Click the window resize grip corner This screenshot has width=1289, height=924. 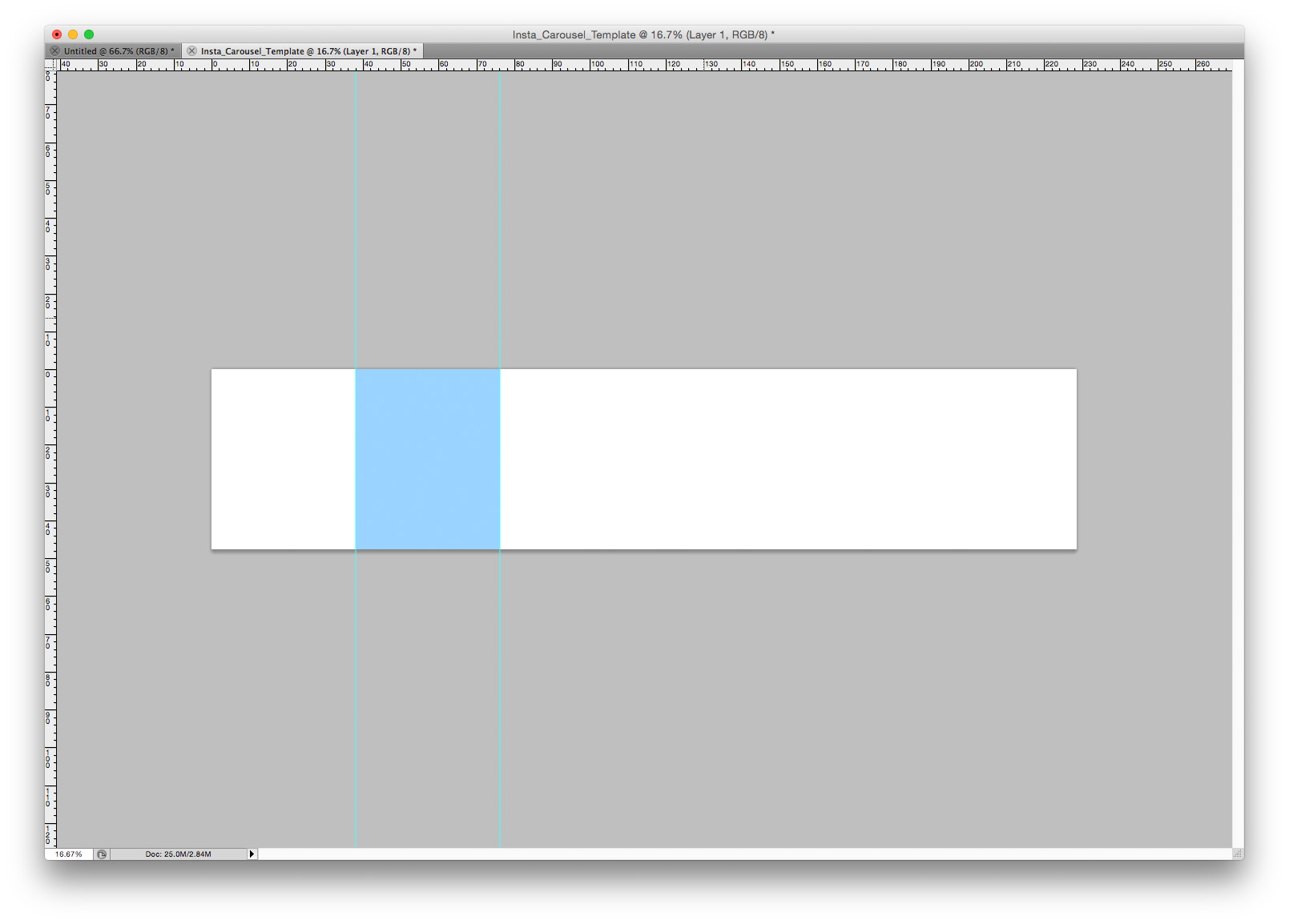tap(1238, 854)
